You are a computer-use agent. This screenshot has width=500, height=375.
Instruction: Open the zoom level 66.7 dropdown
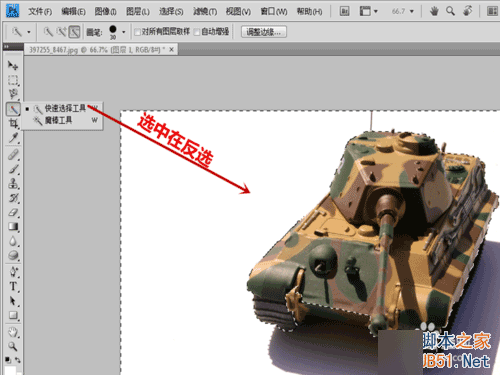click(x=411, y=11)
